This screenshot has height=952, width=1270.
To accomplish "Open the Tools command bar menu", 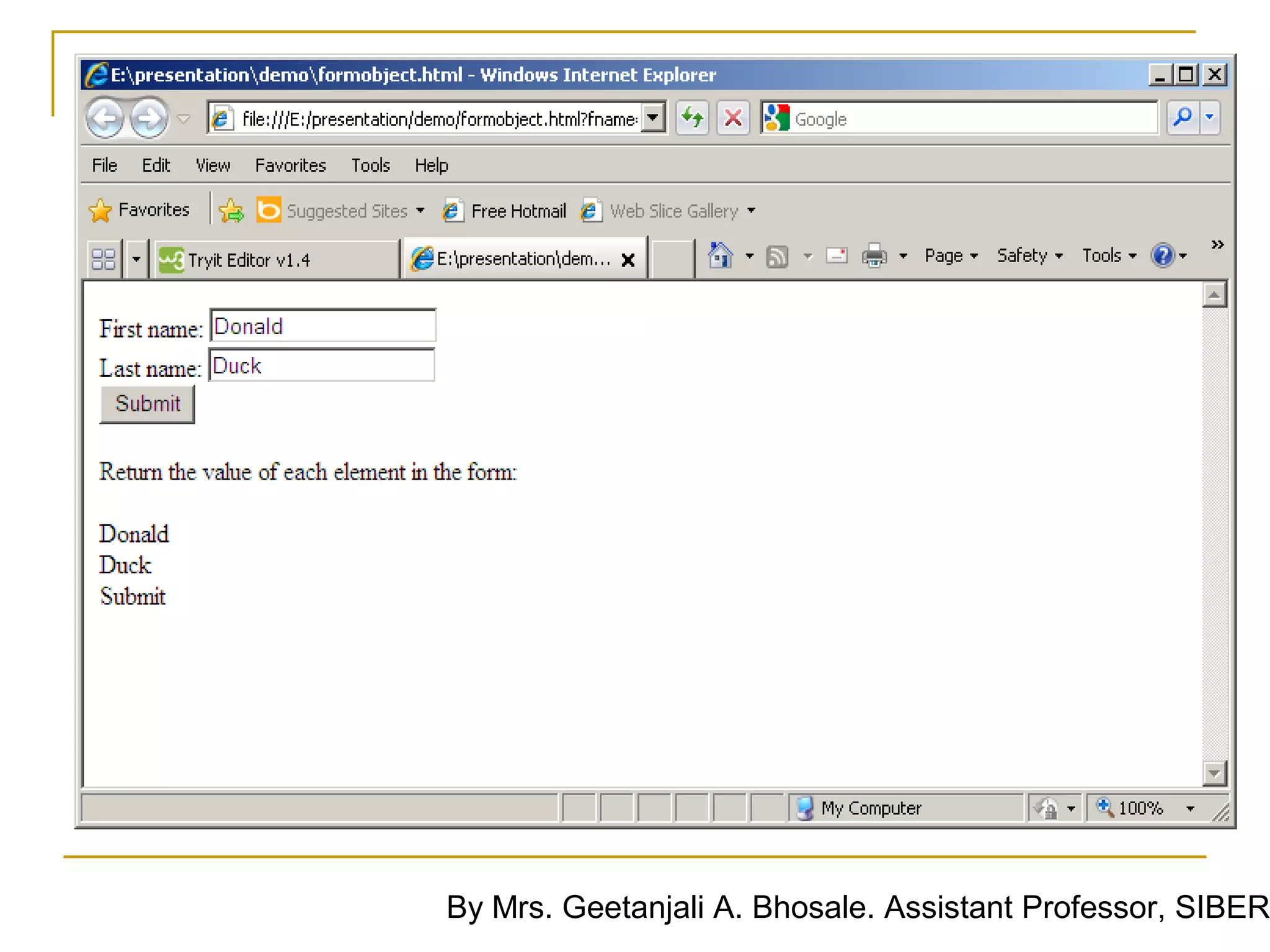I will 1109,255.
